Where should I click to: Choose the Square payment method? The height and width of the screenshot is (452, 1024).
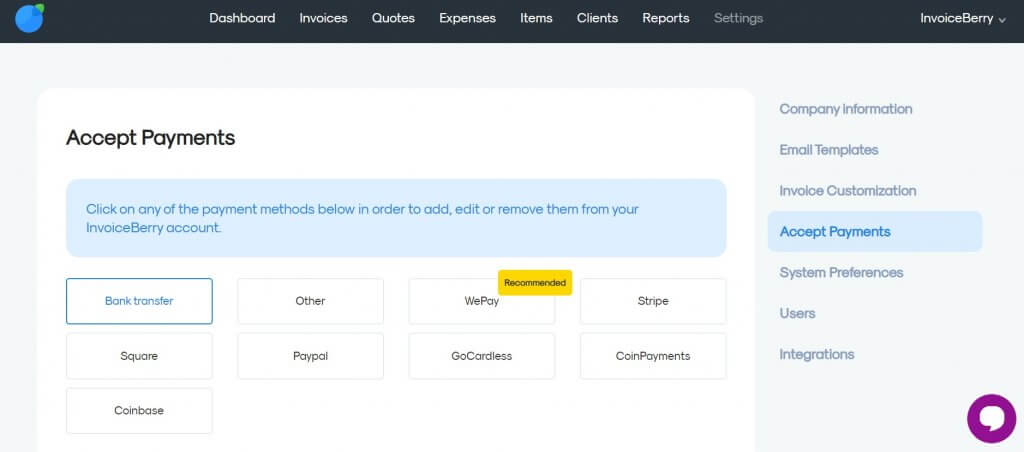click(x=139, y=356)
